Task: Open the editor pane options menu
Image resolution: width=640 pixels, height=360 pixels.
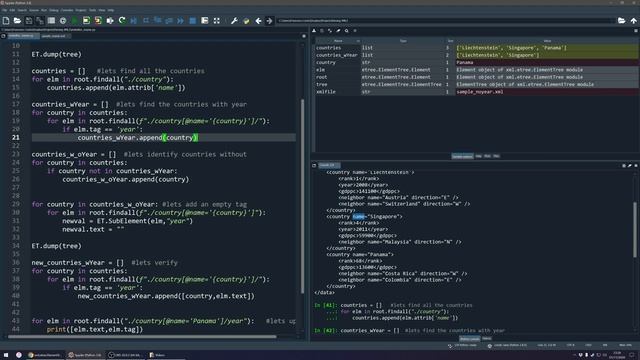Action: click(304, 36)
